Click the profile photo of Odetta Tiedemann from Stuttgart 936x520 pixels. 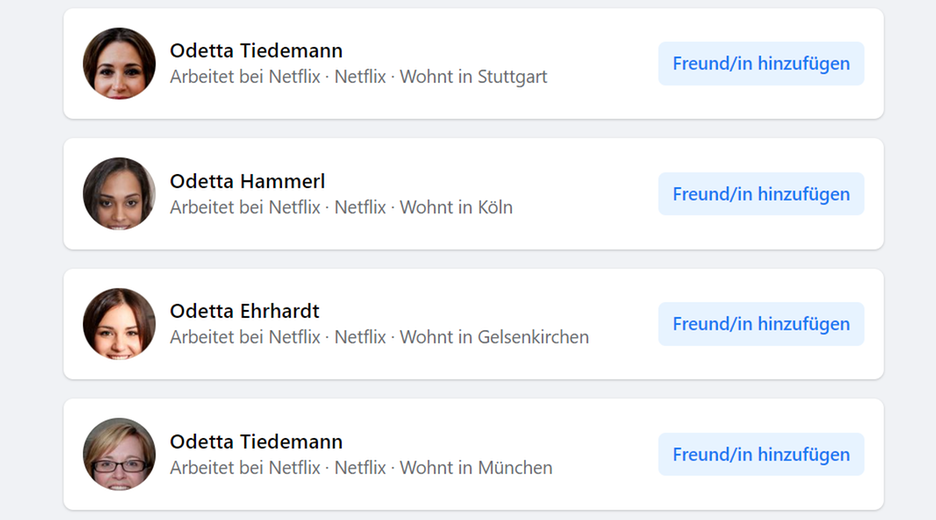(119, 64)
